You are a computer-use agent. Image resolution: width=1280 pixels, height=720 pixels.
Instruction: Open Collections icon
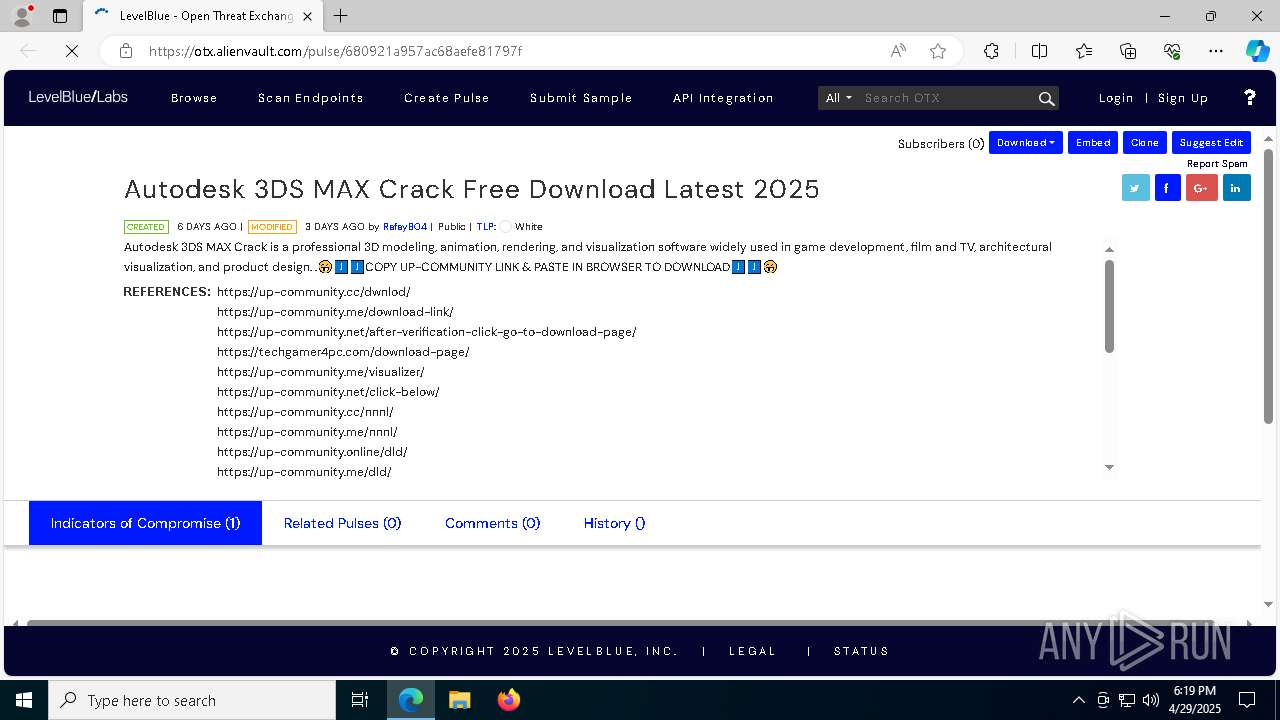point(1128,51)
